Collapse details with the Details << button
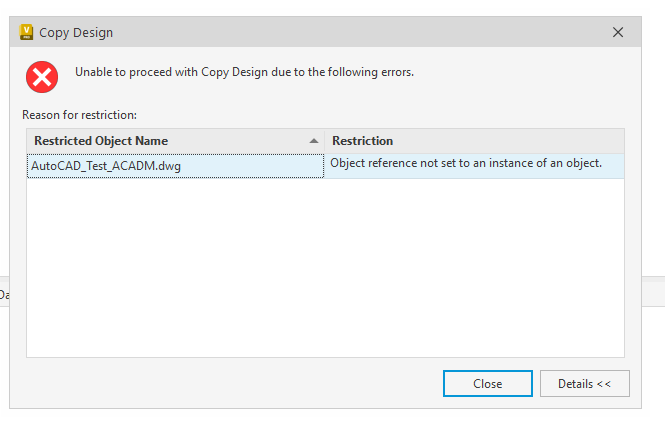 [584, 383]
